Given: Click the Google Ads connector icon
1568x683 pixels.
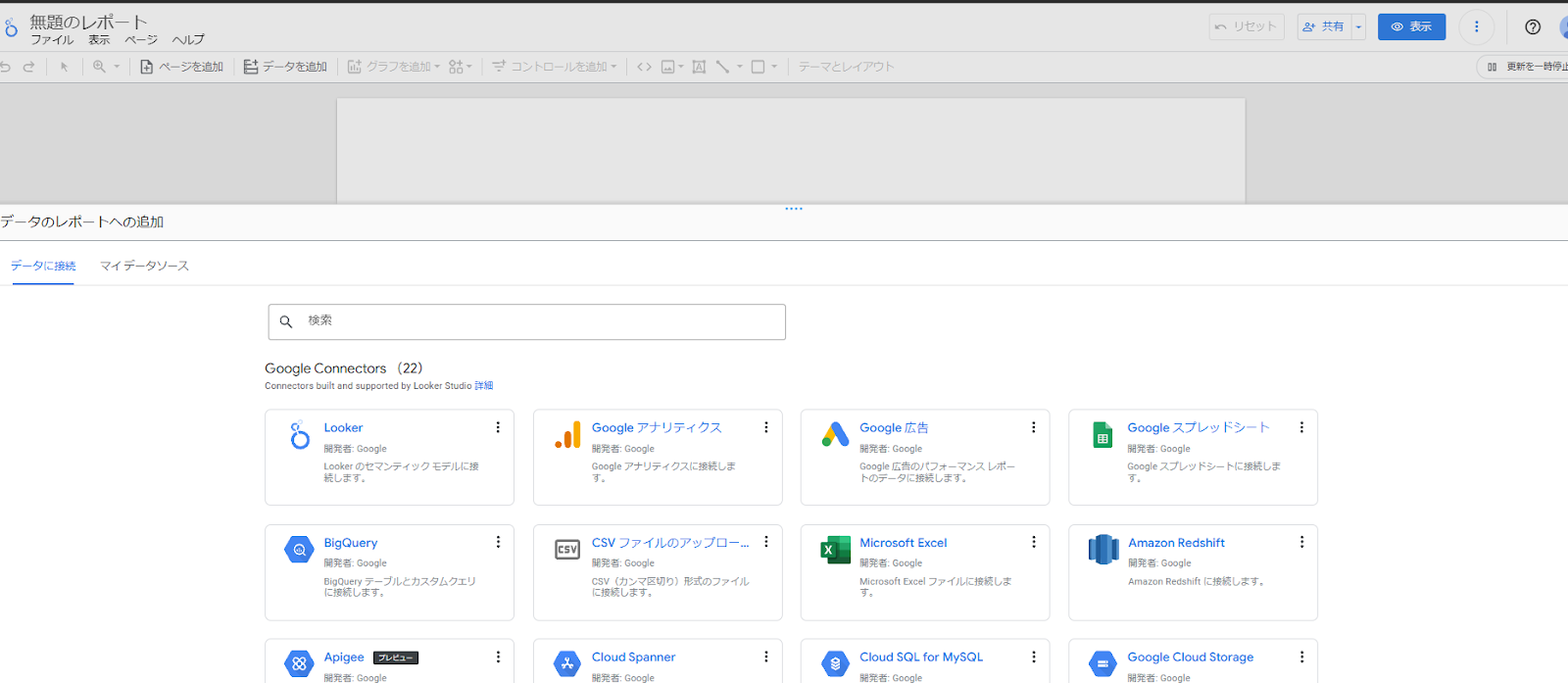Looking at the screenshot, I should 836,435.
